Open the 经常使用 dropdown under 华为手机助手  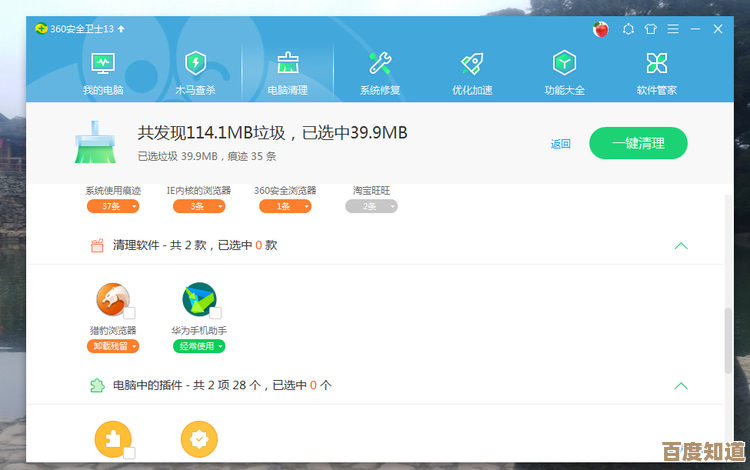coord(200,346)
